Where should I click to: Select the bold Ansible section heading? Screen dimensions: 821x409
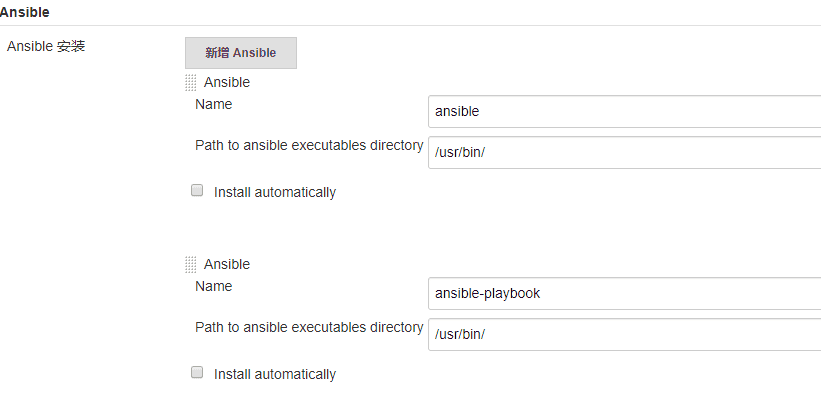pyautogui.click(x=25, y=12)
